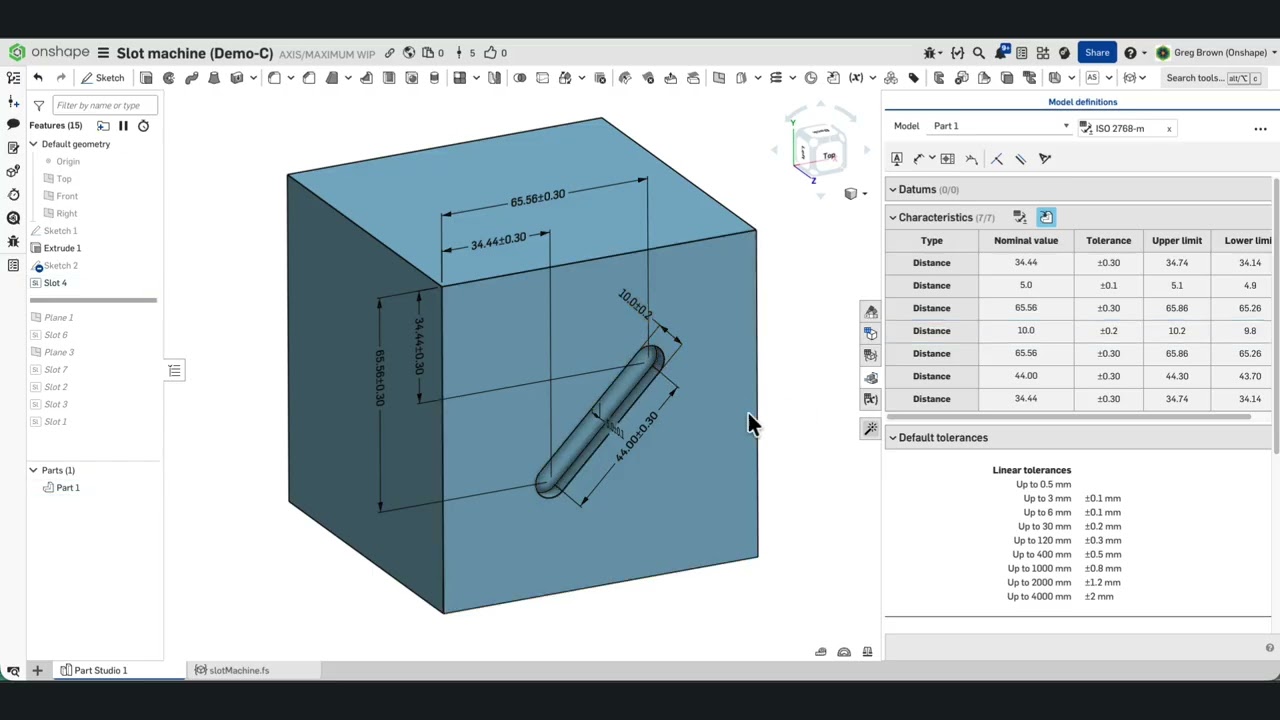Click the horizontal scrollbar of characteristics table
The height and width of the screenshot is (720, 1280).
coord(1068,417)
